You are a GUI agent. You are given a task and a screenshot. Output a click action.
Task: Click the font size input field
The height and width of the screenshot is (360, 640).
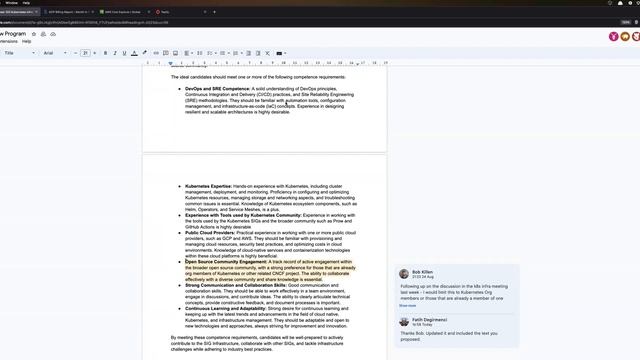(85, 53)
